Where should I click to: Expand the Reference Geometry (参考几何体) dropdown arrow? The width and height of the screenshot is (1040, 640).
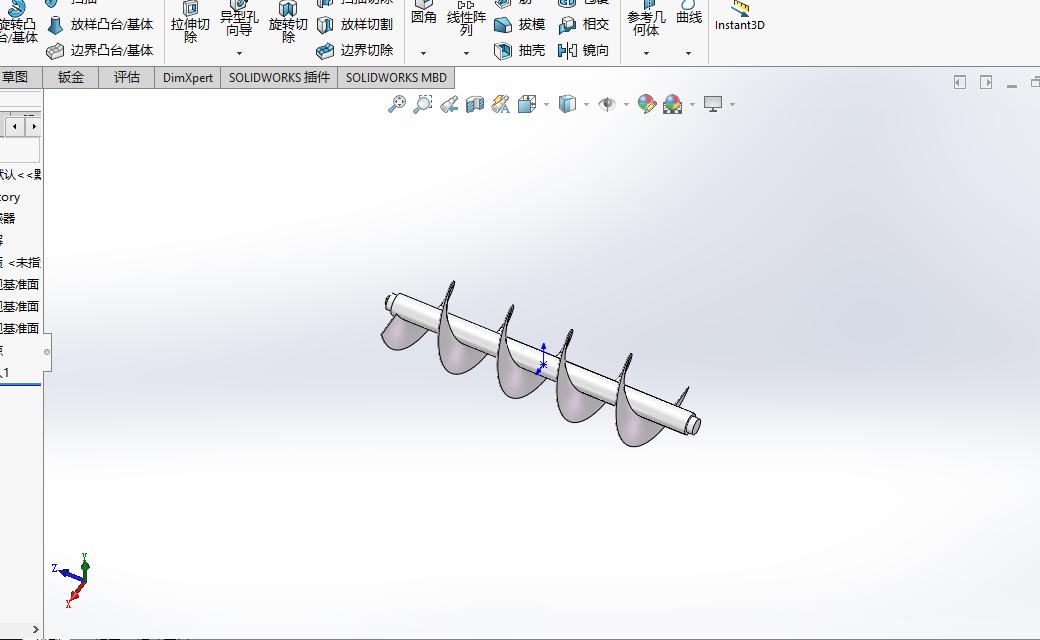646,53
